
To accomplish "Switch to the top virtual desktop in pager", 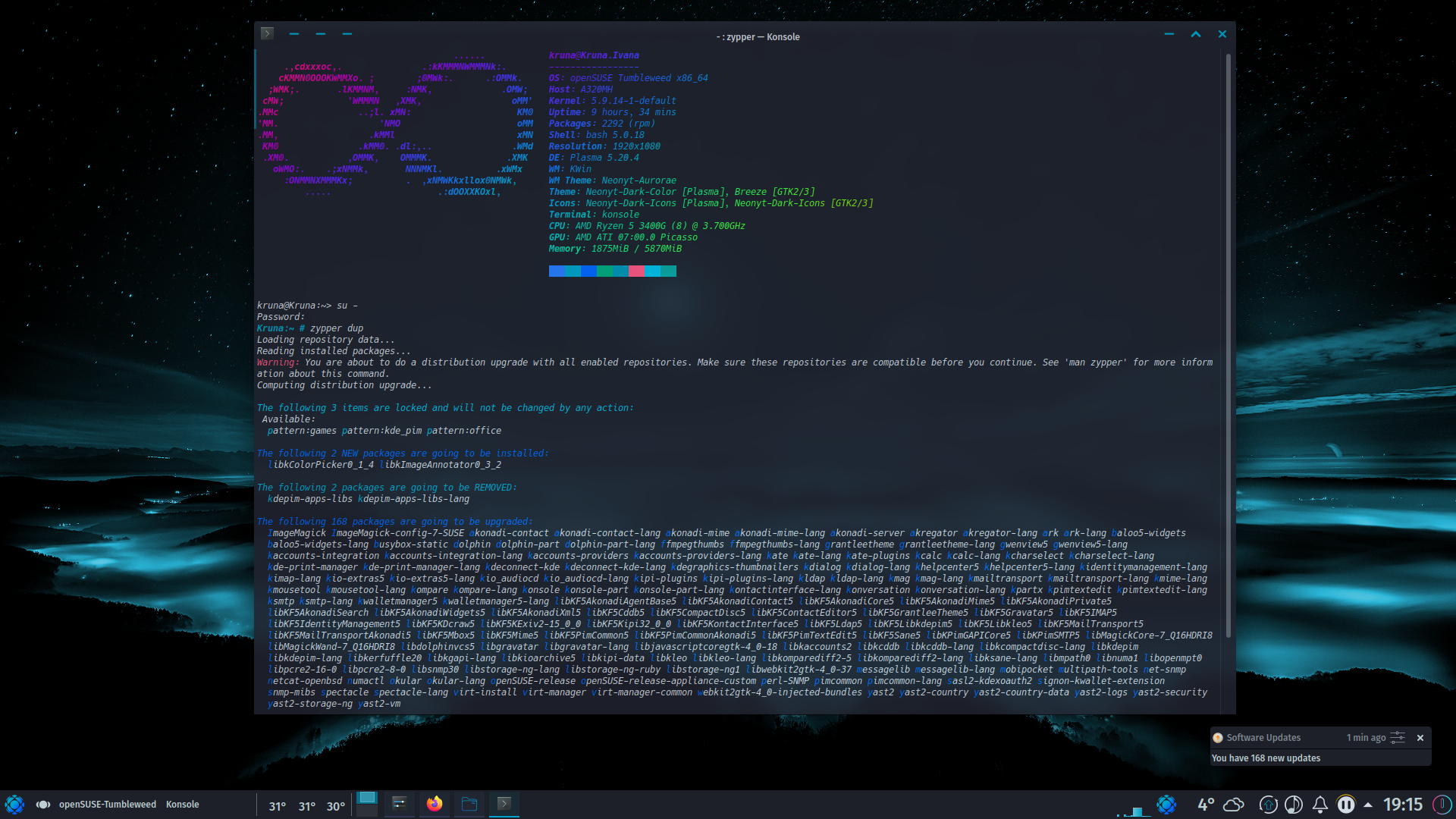I will [x=367, y=798].
